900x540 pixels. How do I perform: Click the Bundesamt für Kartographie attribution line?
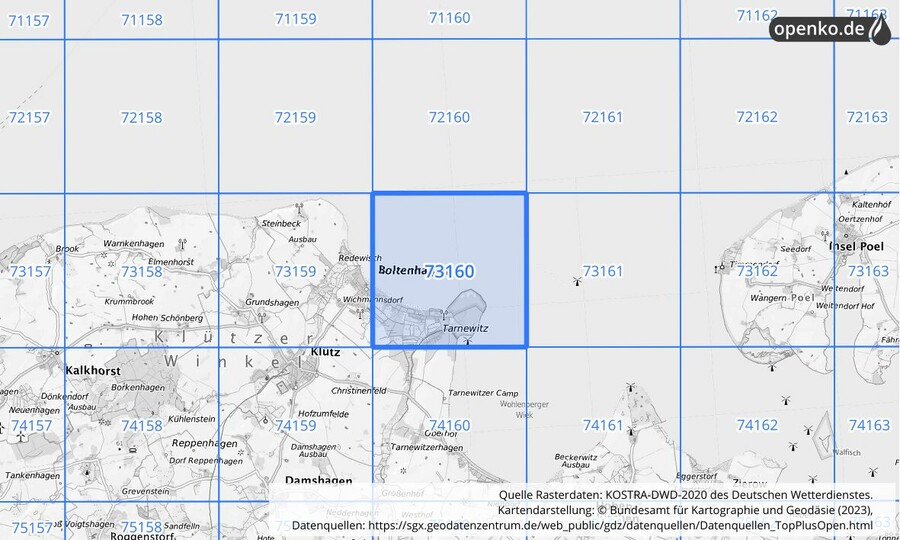685,510
